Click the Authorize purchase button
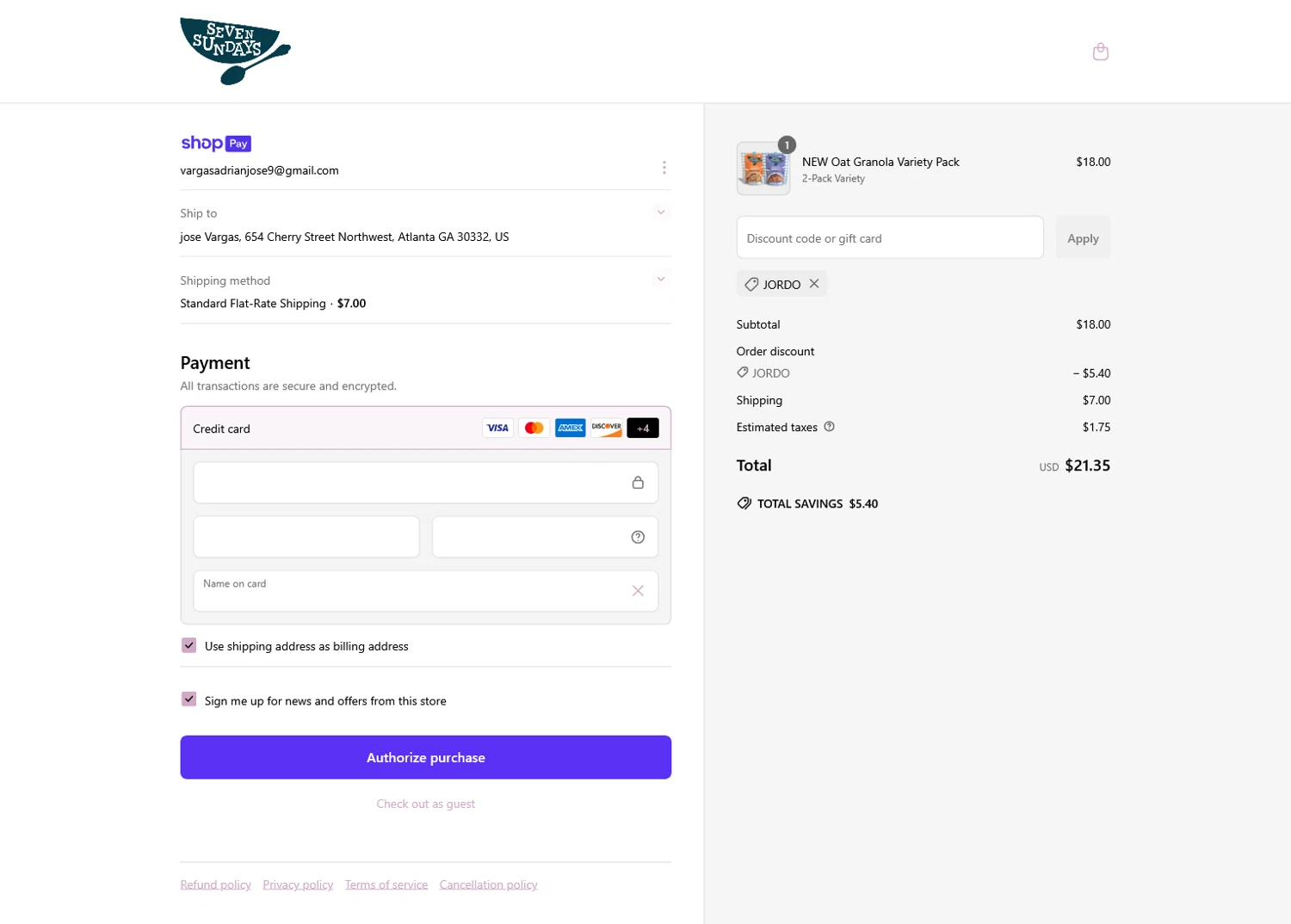 (x=425, y=757)
